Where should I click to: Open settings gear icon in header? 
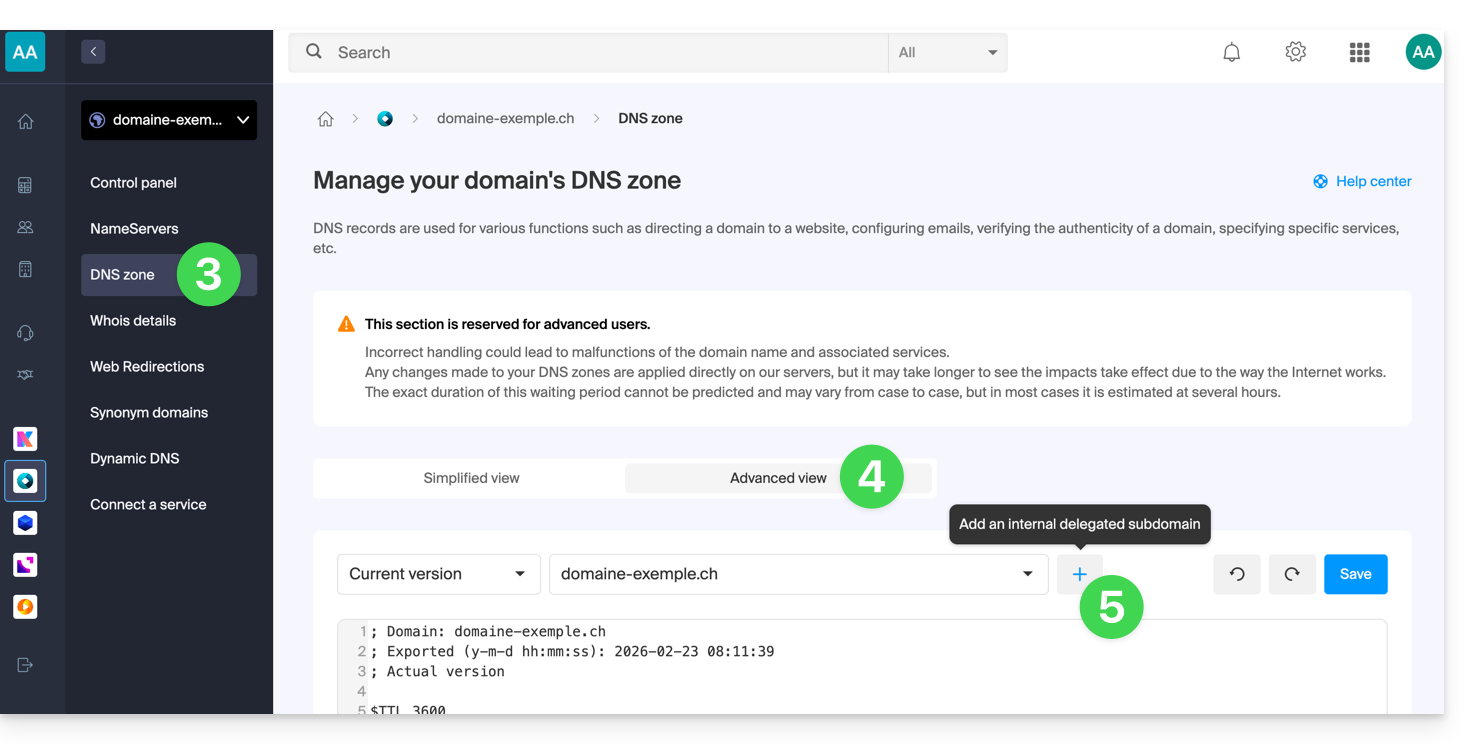pyautogui.click(x=1295, y=52)
